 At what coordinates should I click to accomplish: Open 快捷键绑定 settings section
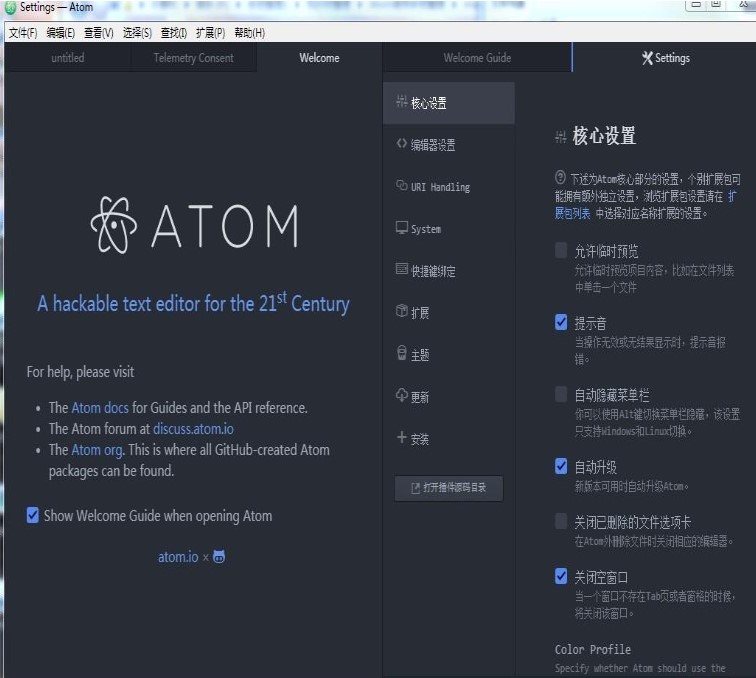(x=448, y=271)
